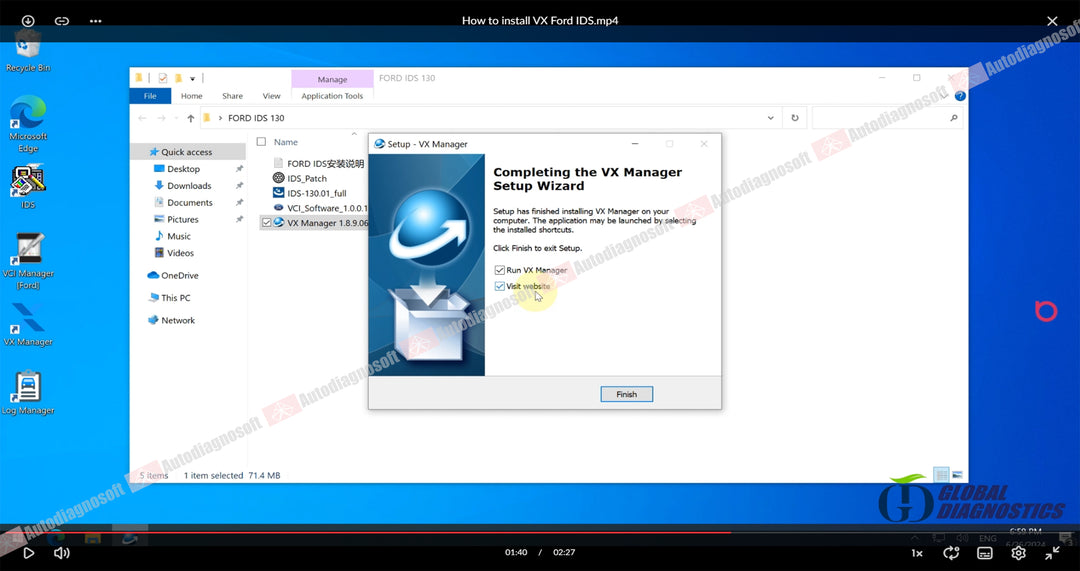Screen dimensions: 1080x571
Task: Click the FORD IDS 130 address path
Action: [256, 118]
